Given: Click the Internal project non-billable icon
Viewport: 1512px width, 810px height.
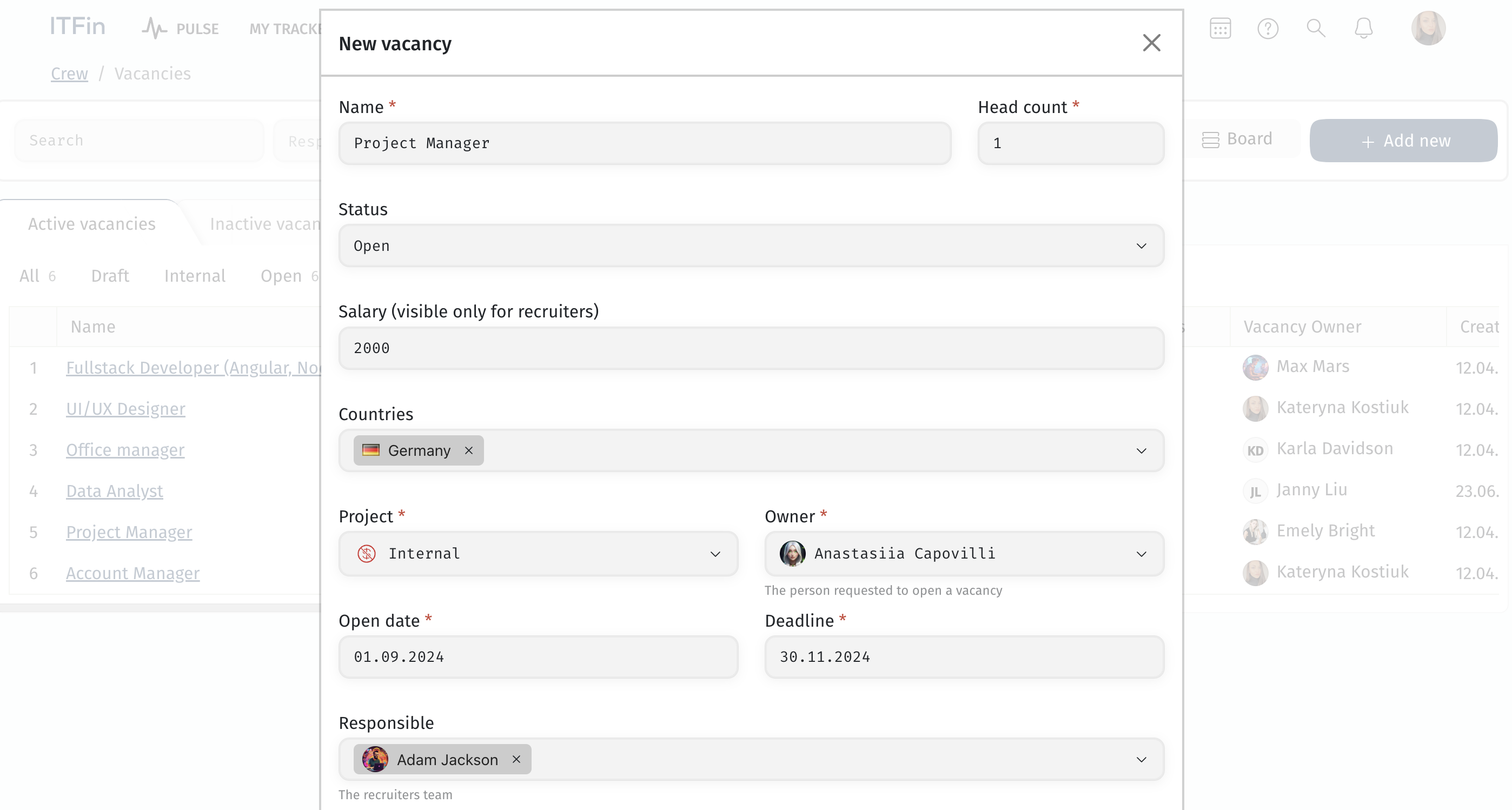Looking at the screenshot, I should point(366,554).
